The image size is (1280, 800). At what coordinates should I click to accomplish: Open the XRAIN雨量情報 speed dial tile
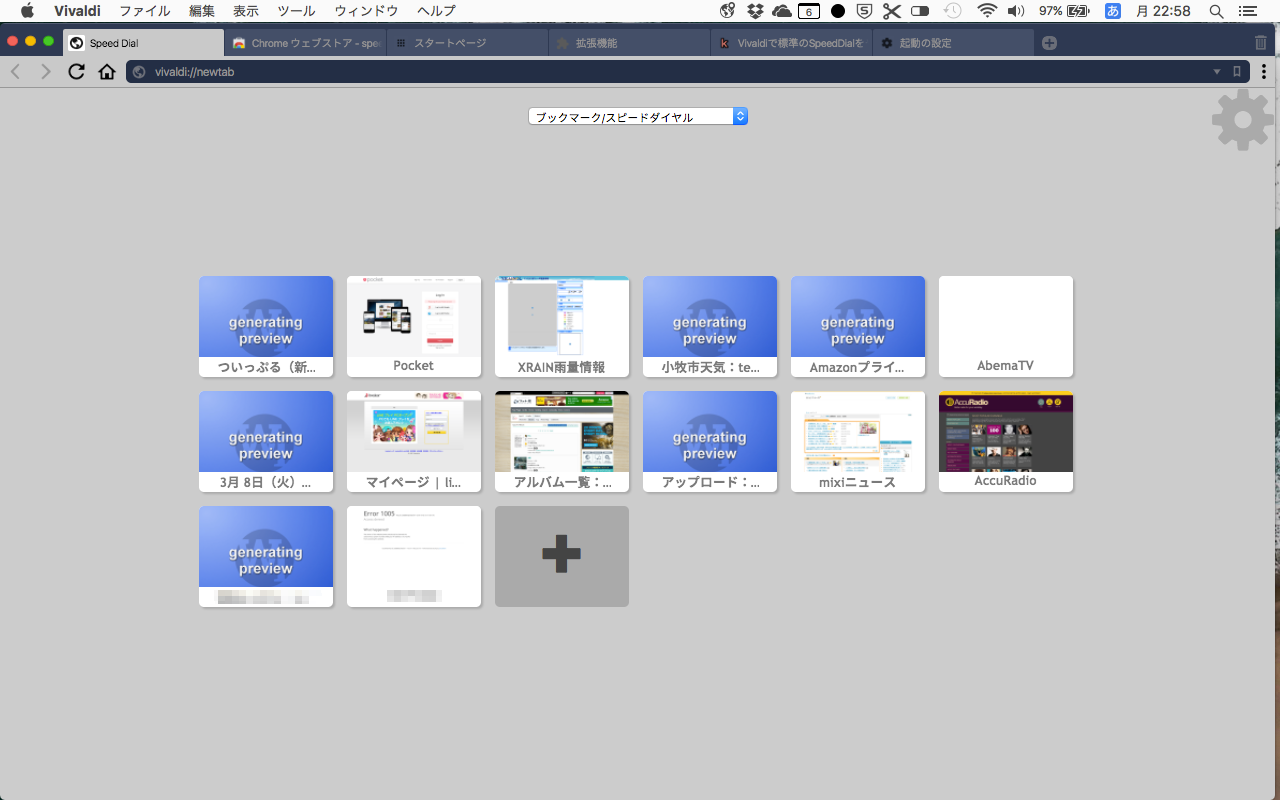tap(562, 326)
